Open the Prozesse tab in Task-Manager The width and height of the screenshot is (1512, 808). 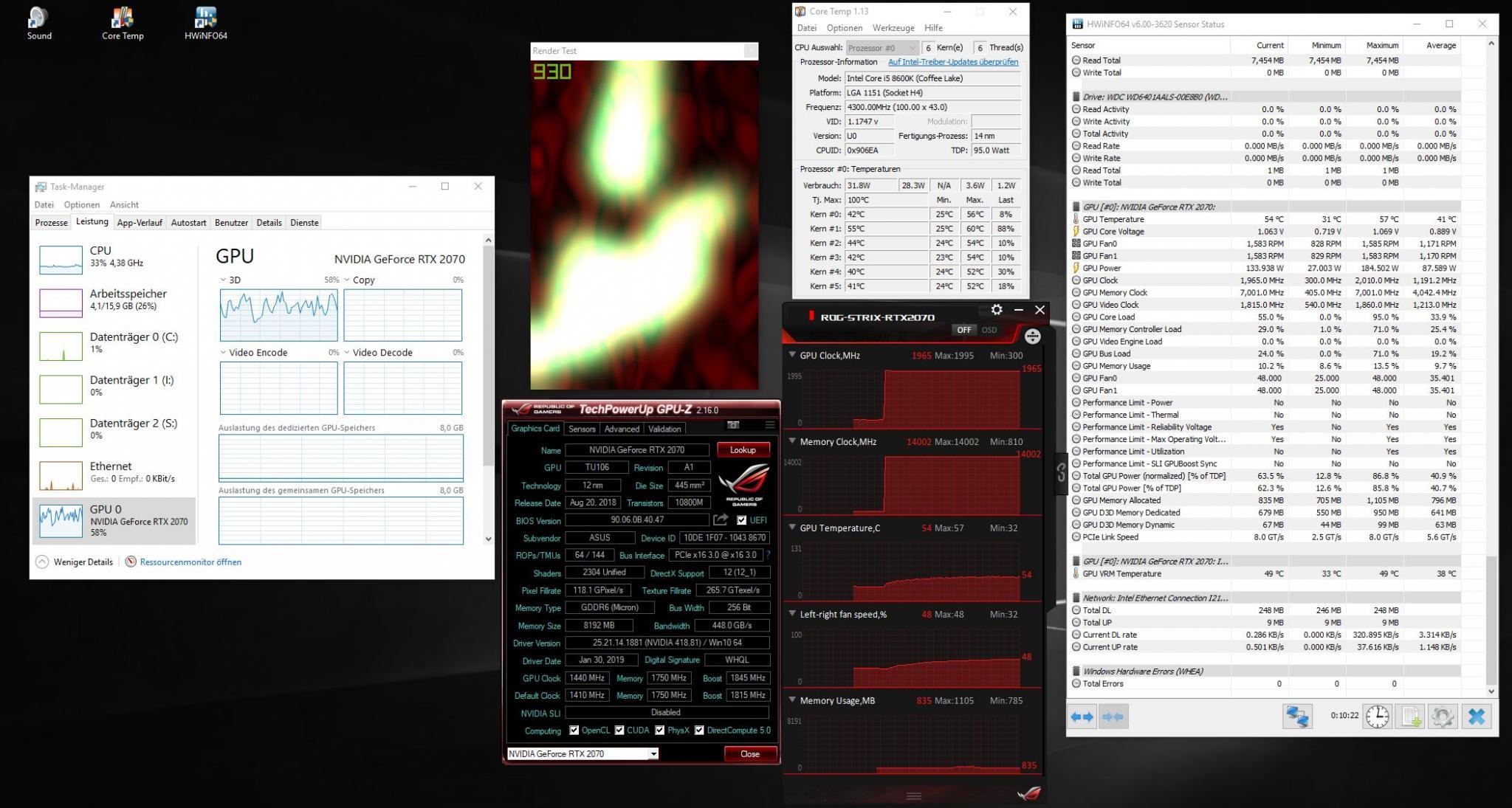[52, 223]
